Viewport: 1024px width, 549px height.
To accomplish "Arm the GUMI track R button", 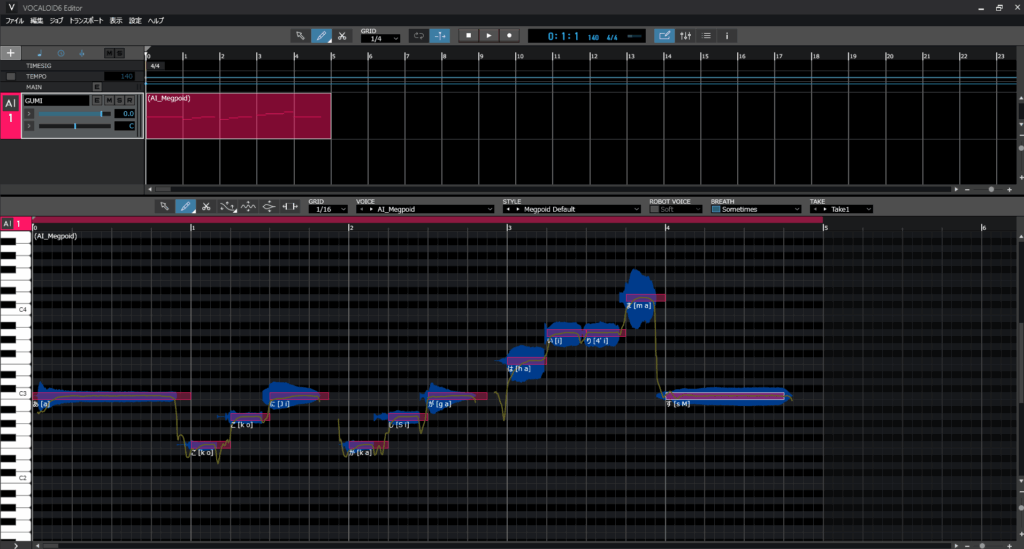I will (x=130, y=101).
